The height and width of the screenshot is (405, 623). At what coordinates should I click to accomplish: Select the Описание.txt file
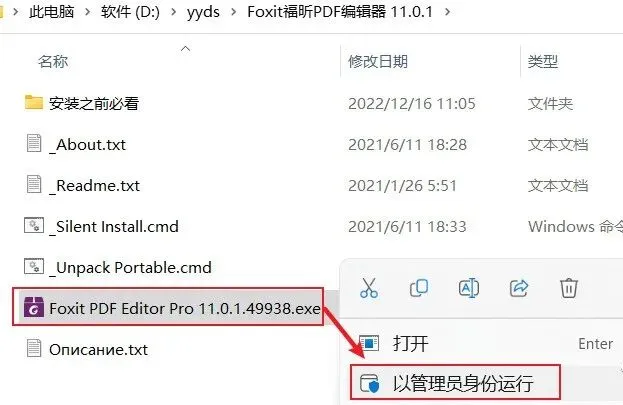[99, 349]
